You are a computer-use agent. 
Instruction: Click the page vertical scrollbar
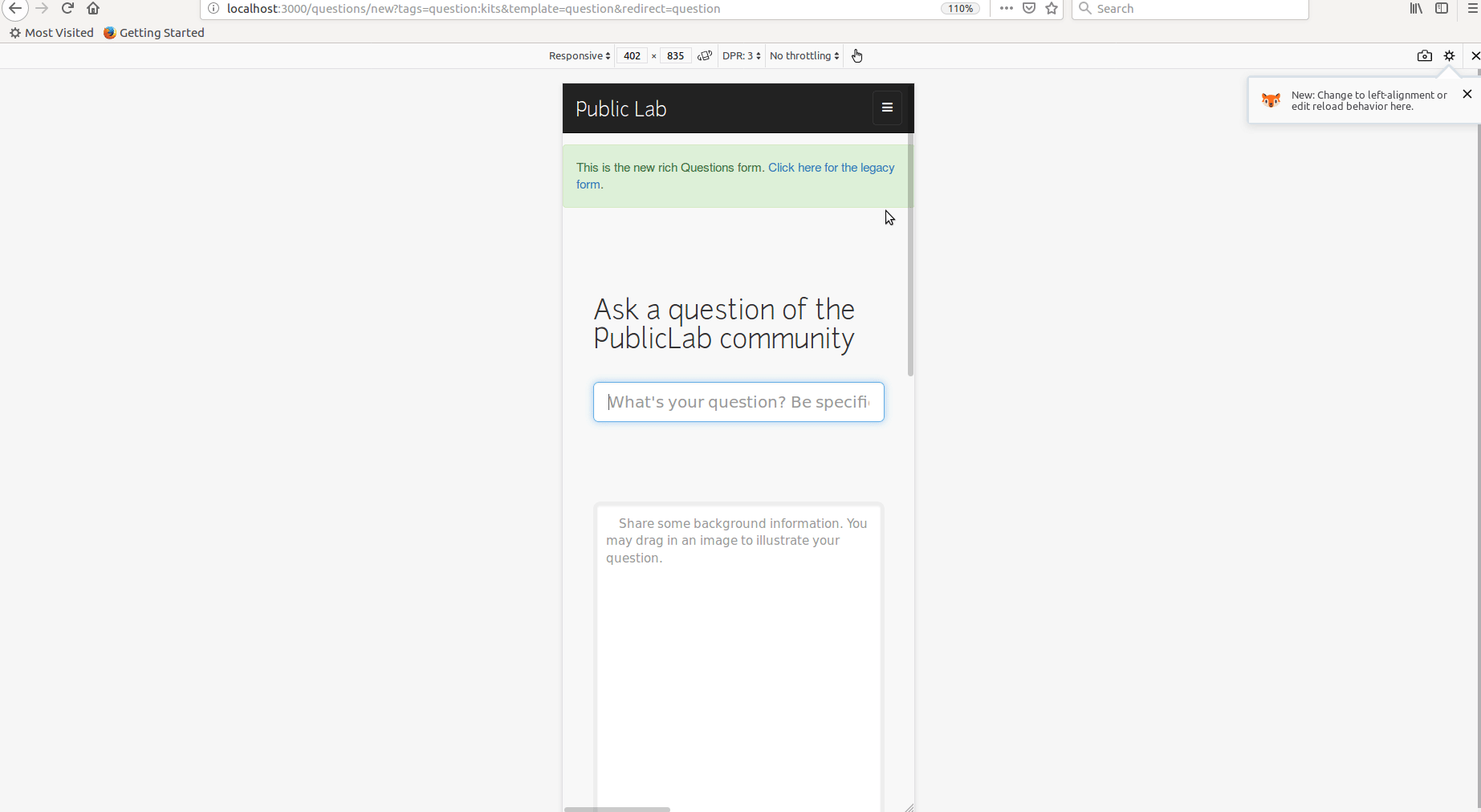[x=910, y=255]
